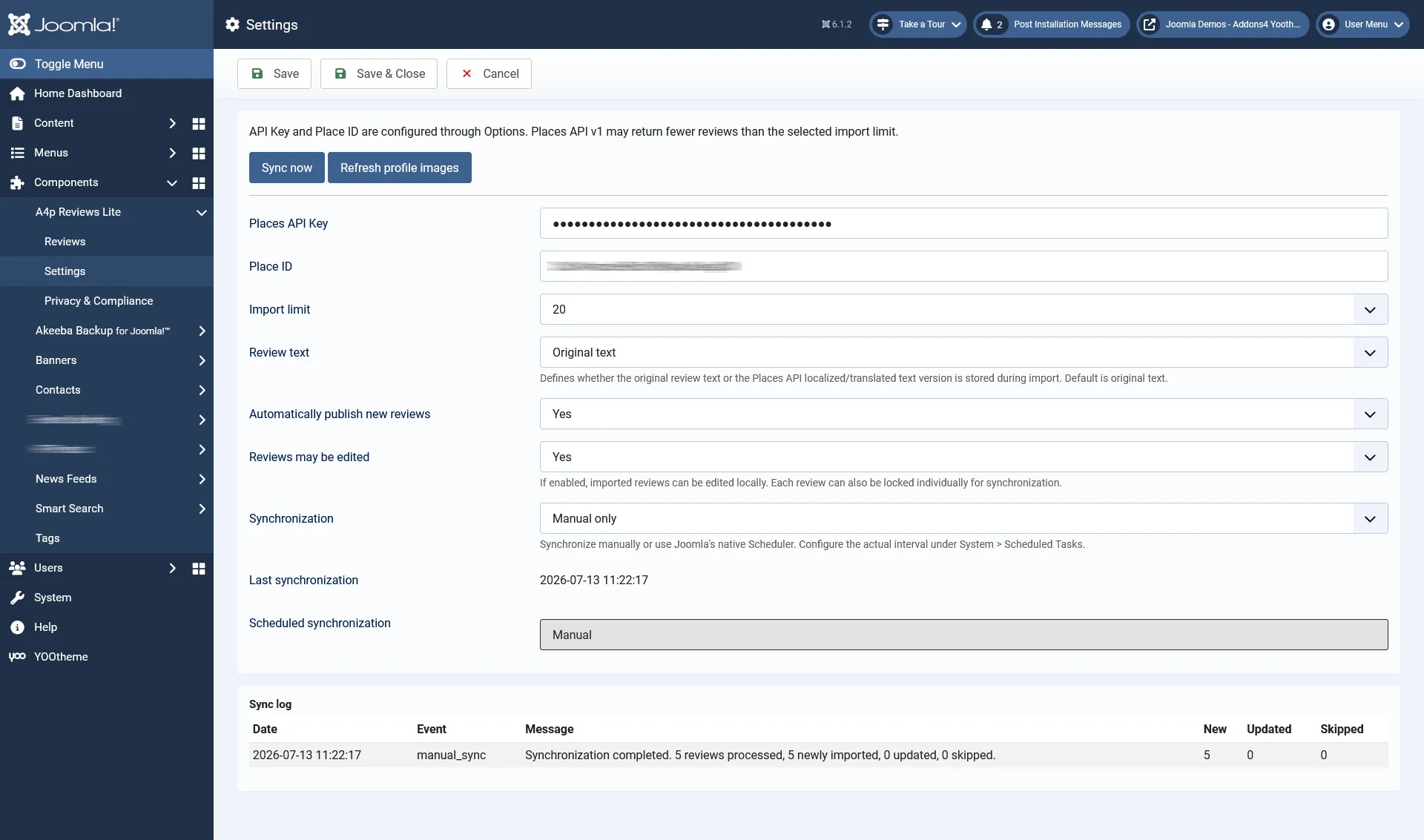Open the User Menu dropdown
This screenshot has width=1424, height=840.
[x=1363, y=24]
